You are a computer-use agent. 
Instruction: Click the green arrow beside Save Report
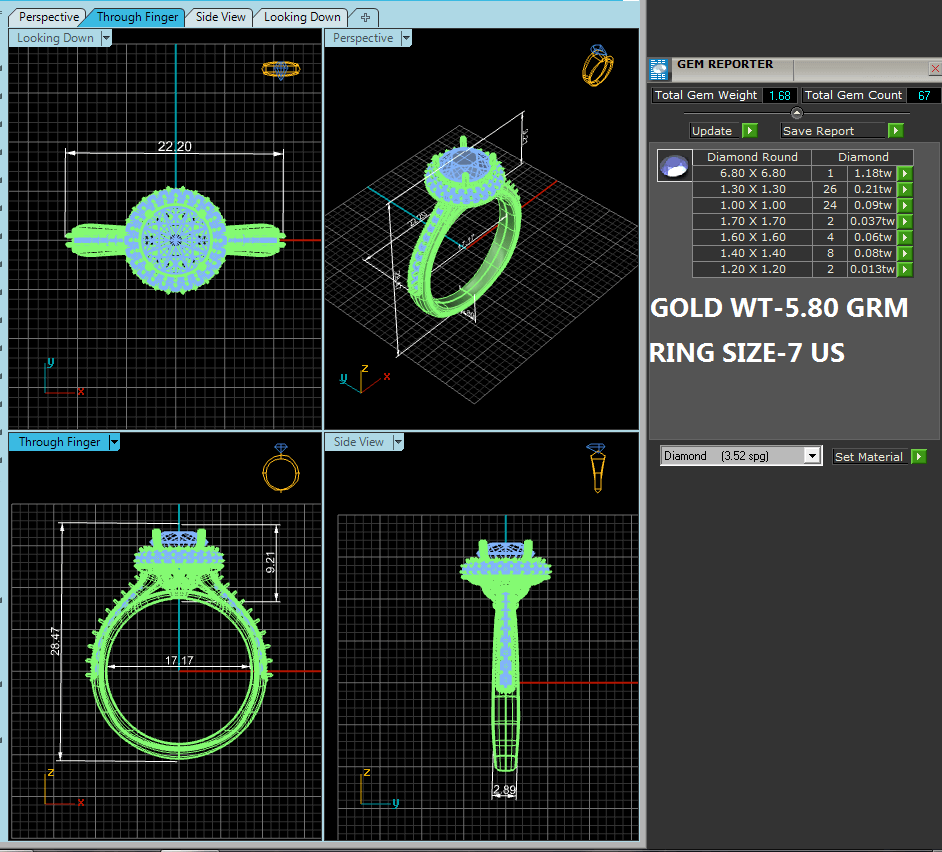point(895,131)
